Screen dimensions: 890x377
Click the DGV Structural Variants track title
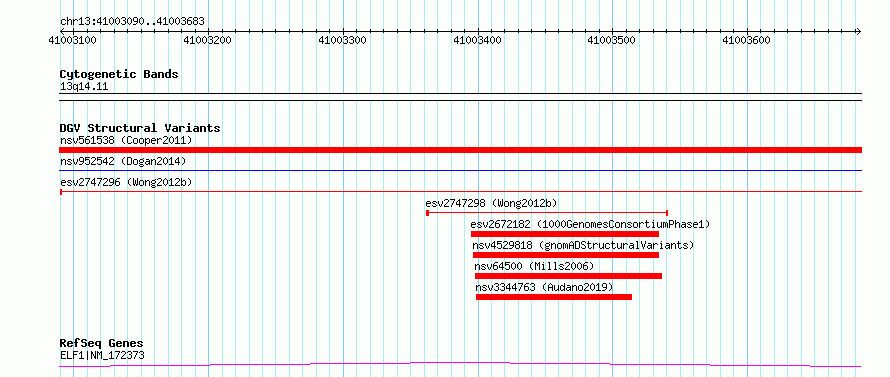(x=140, y=128)
